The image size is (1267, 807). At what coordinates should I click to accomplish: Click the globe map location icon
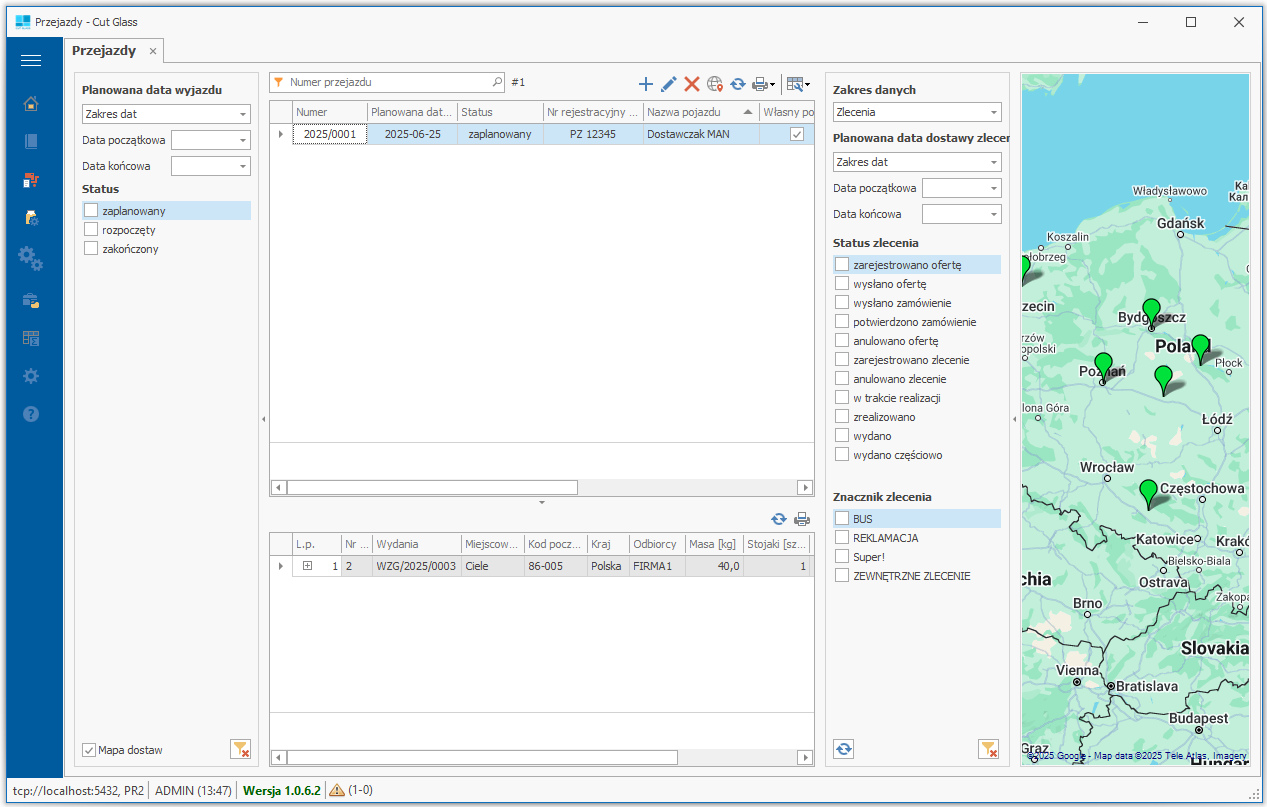tap(714, 84)
